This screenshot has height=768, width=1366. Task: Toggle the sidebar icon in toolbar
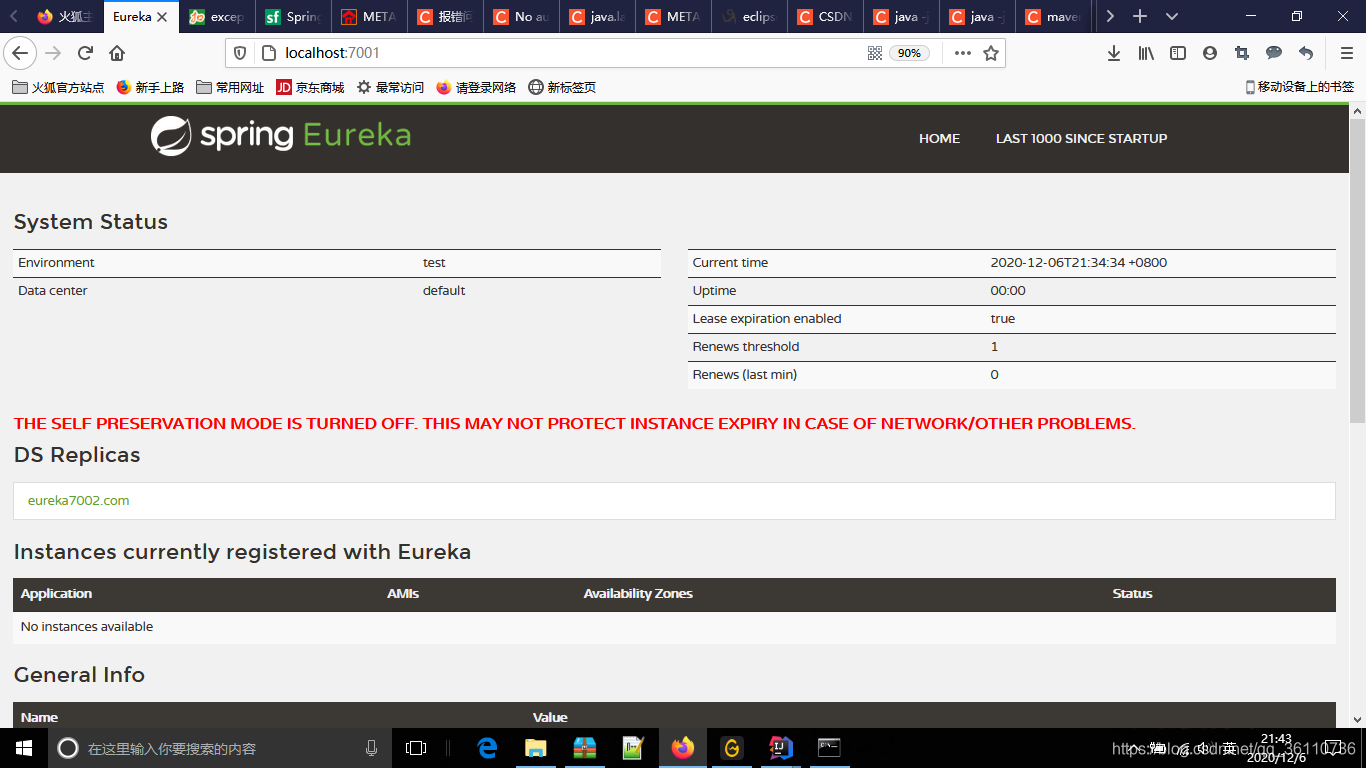click(1178, 53)
